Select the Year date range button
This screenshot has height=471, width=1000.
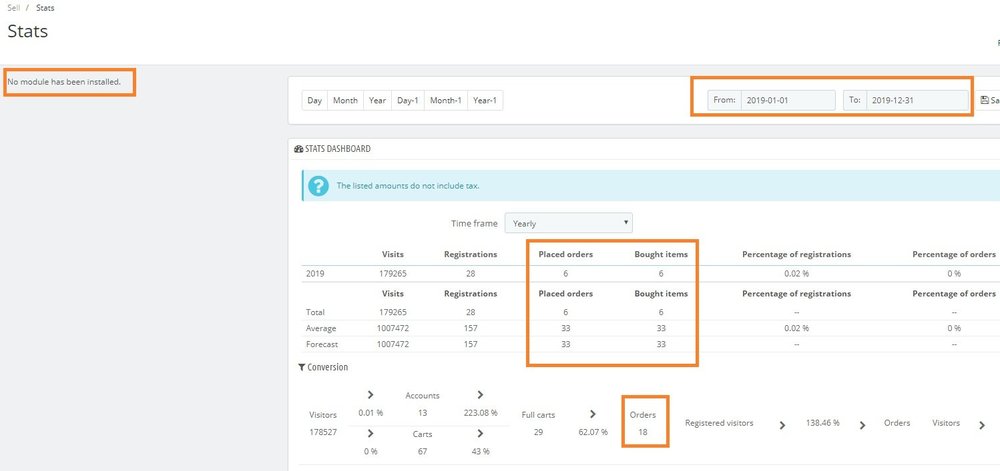(x=378, y=100)
